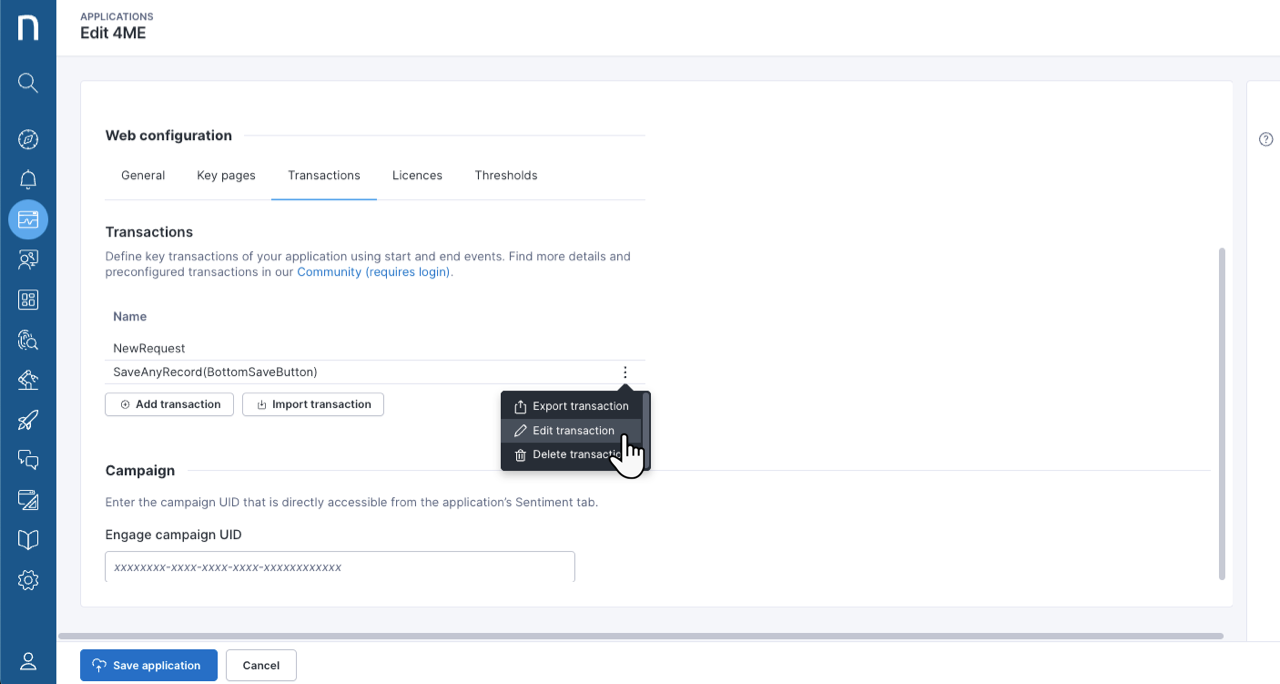Viewport: 1280px width, 684px height.
Task: Open the book Library icon in sidebar
Action: click(x=28, y=539)
